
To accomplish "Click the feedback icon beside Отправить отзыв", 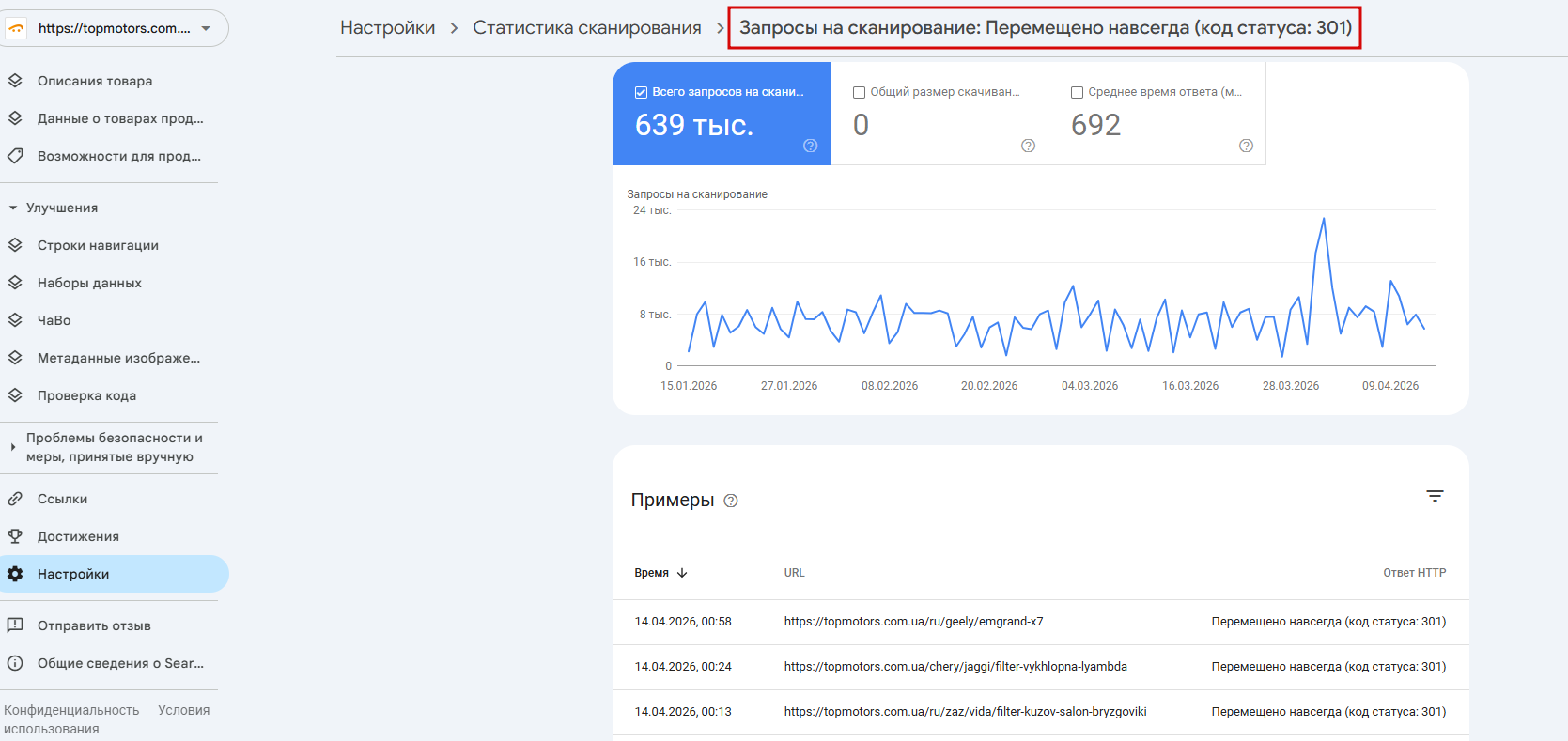I will coord(15,625).
